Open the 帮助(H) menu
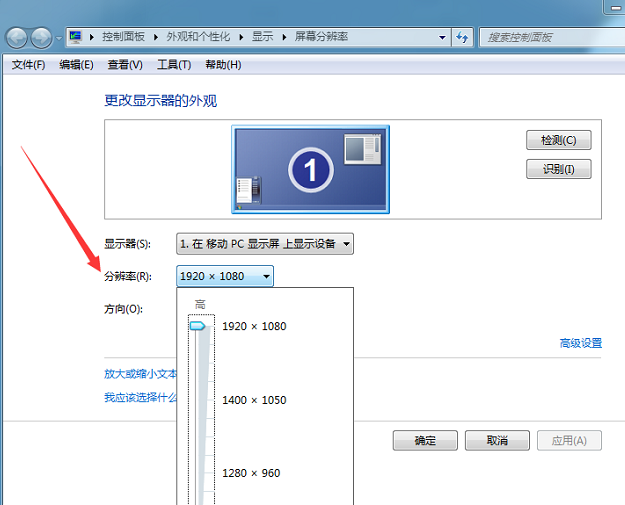625x505 pixels. (223, 65)
